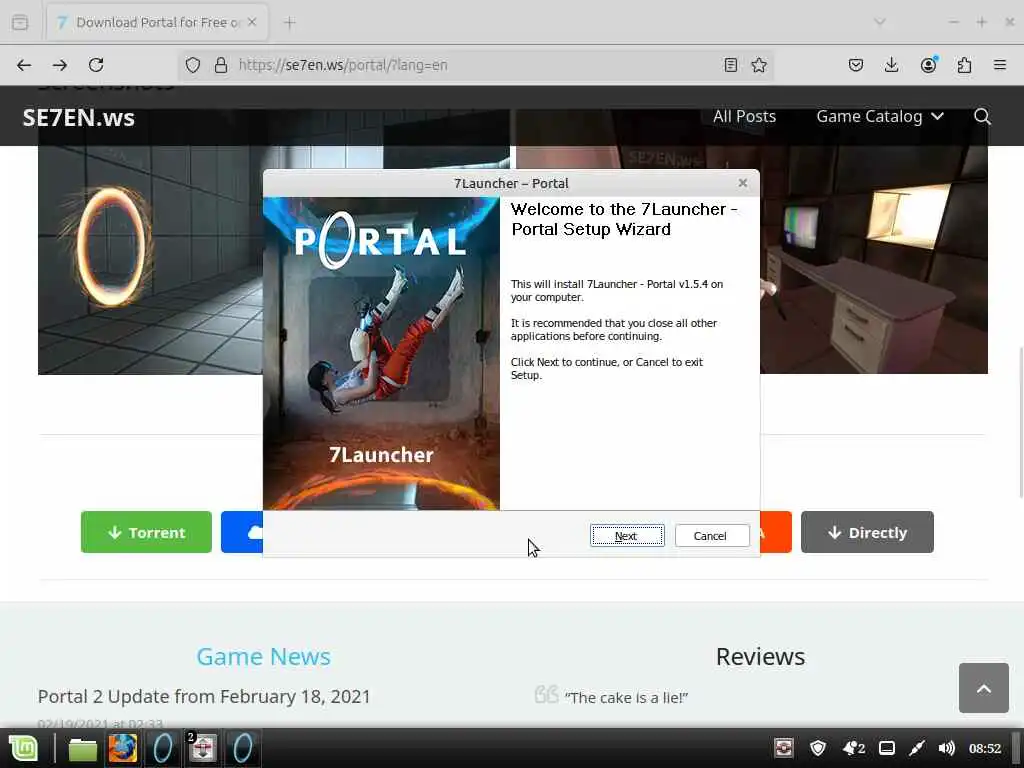
Task: Click the update manager tray icon
Action: (x=783, y=748)
